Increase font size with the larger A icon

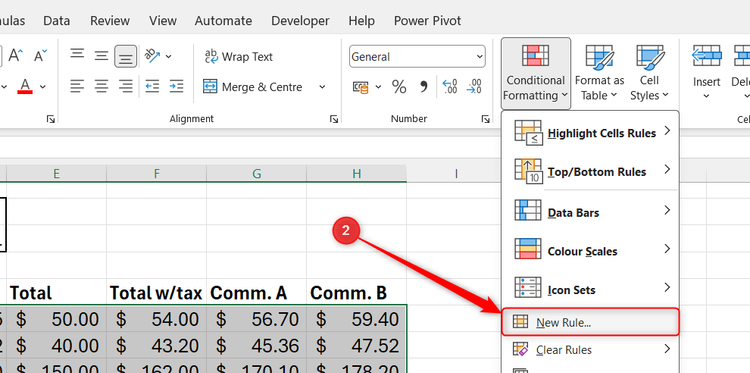pos(16,56)
